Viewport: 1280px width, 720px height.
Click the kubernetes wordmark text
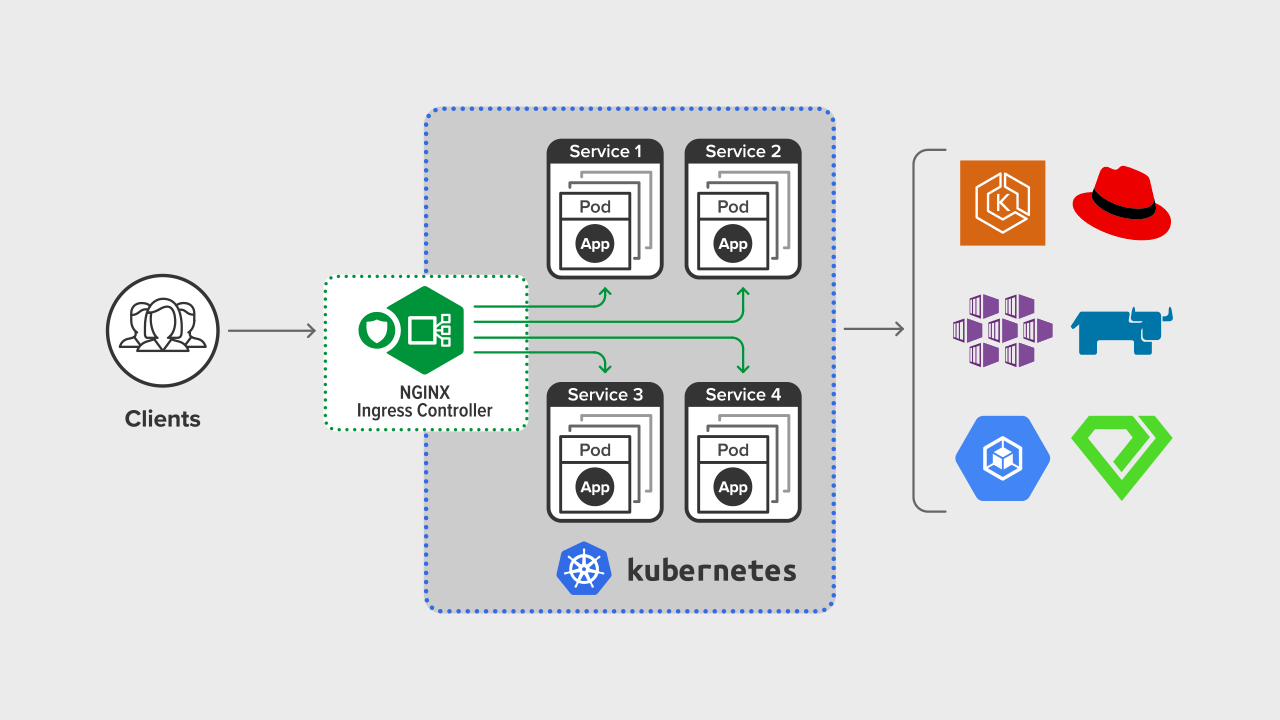coord(712,570)
